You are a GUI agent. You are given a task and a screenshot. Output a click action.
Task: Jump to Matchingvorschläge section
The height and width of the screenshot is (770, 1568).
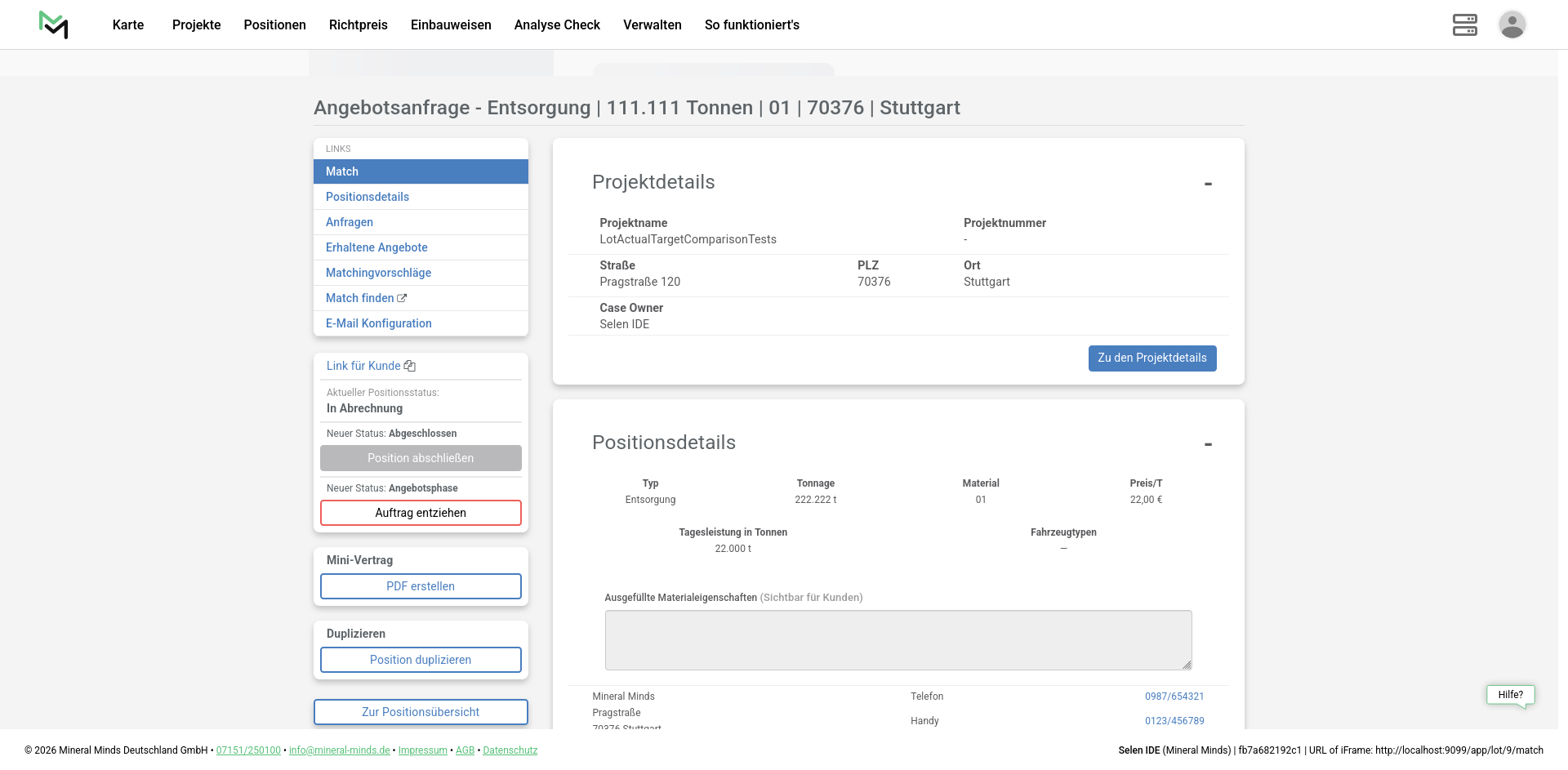click(x=378, y=273)
